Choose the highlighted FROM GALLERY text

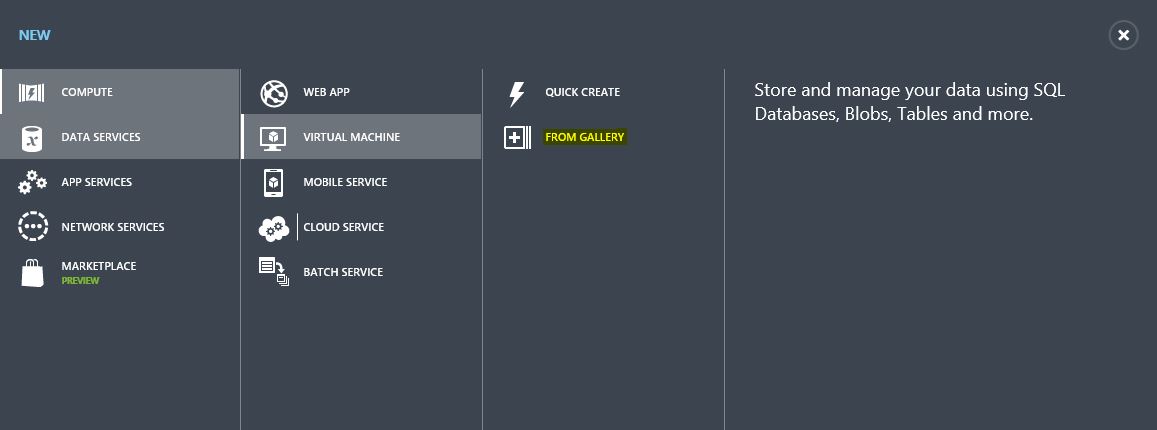click(584, 137)
